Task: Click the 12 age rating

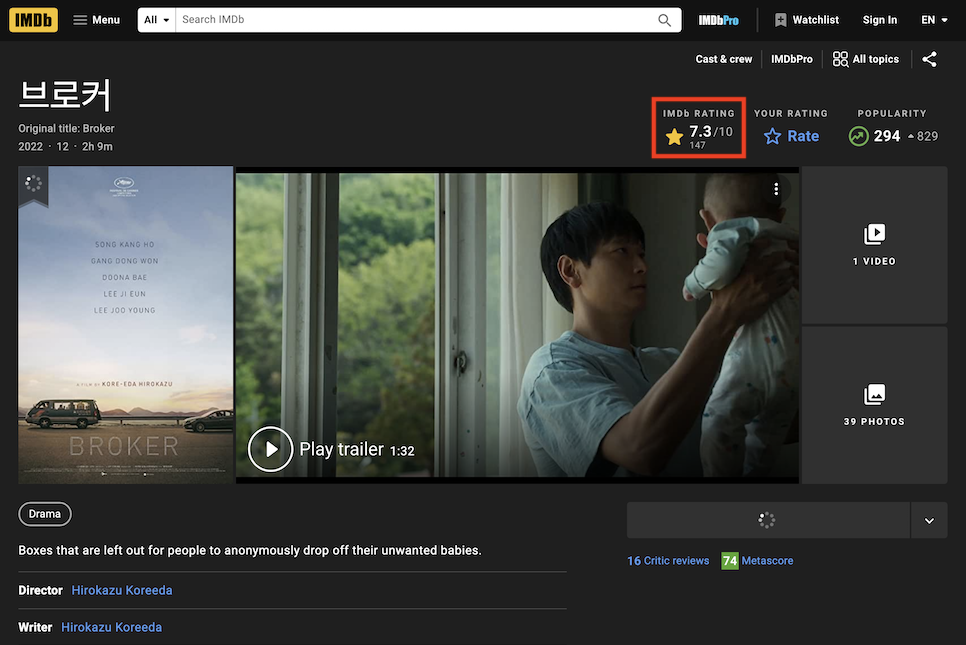Action: tap(63, 147)
